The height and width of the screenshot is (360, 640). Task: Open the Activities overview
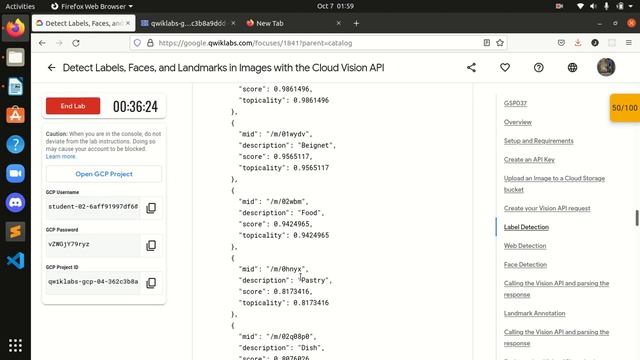pyautogui.click(x=20, y=6)
